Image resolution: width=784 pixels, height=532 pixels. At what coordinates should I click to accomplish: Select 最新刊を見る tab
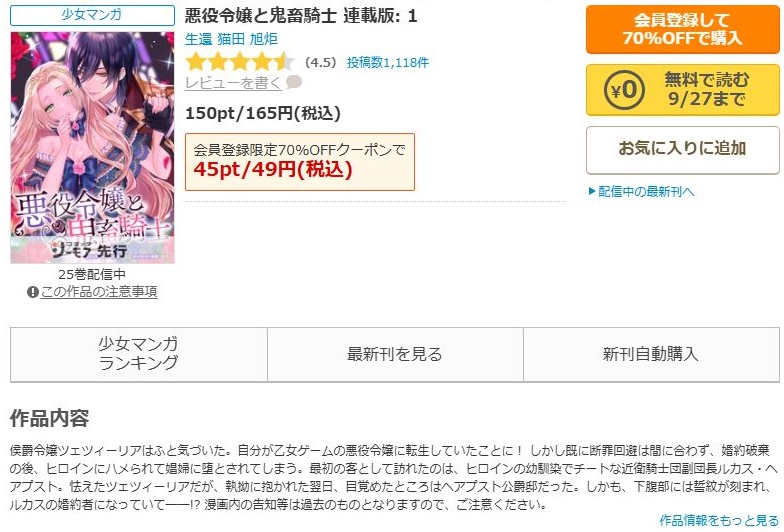tap(395, 354)
